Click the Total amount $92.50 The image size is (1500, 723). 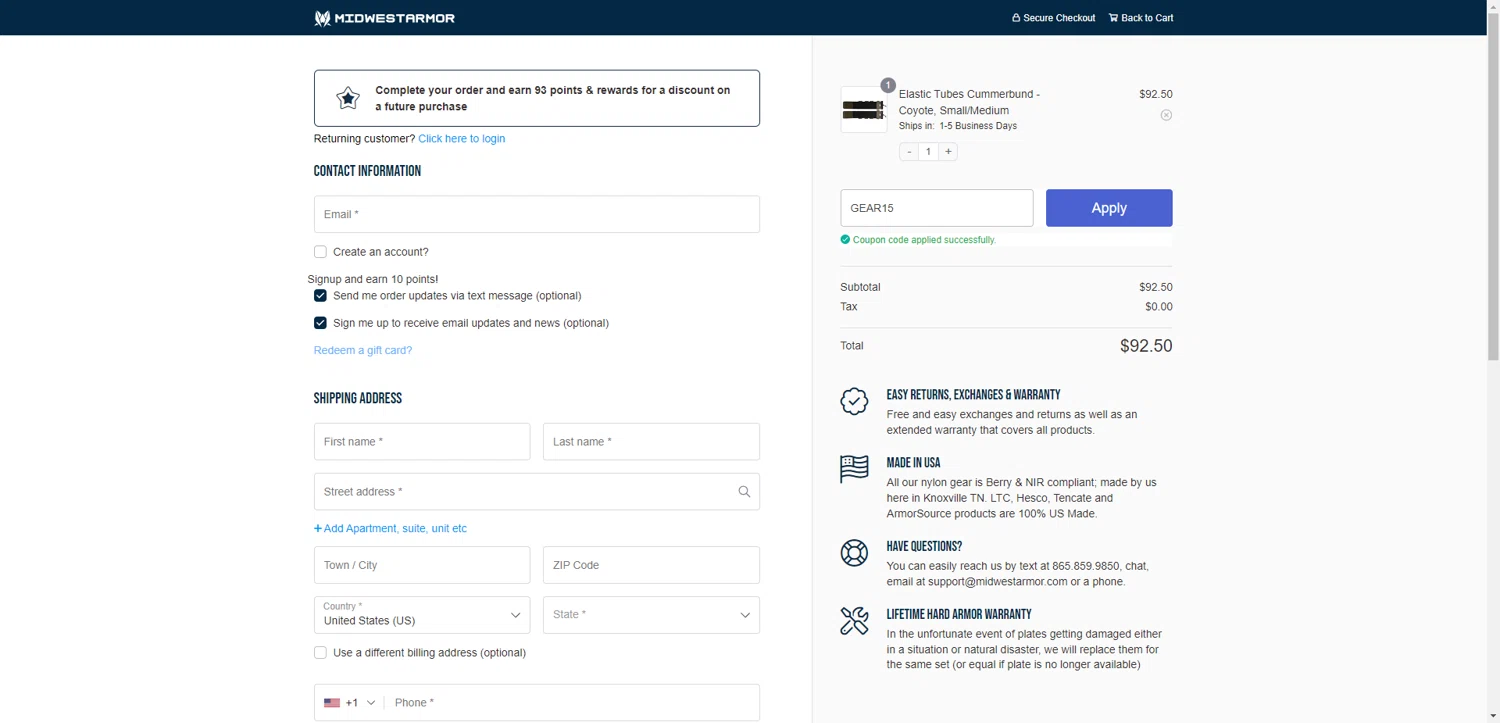tap(1146, 346)
